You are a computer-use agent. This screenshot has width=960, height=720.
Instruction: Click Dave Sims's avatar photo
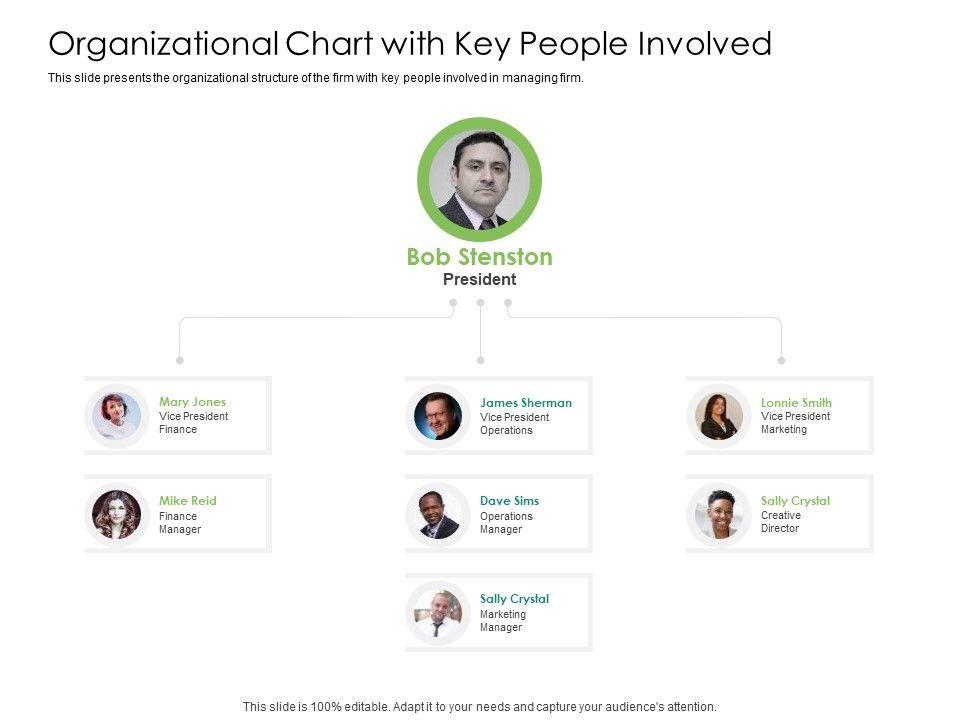(x=438, y=514)
